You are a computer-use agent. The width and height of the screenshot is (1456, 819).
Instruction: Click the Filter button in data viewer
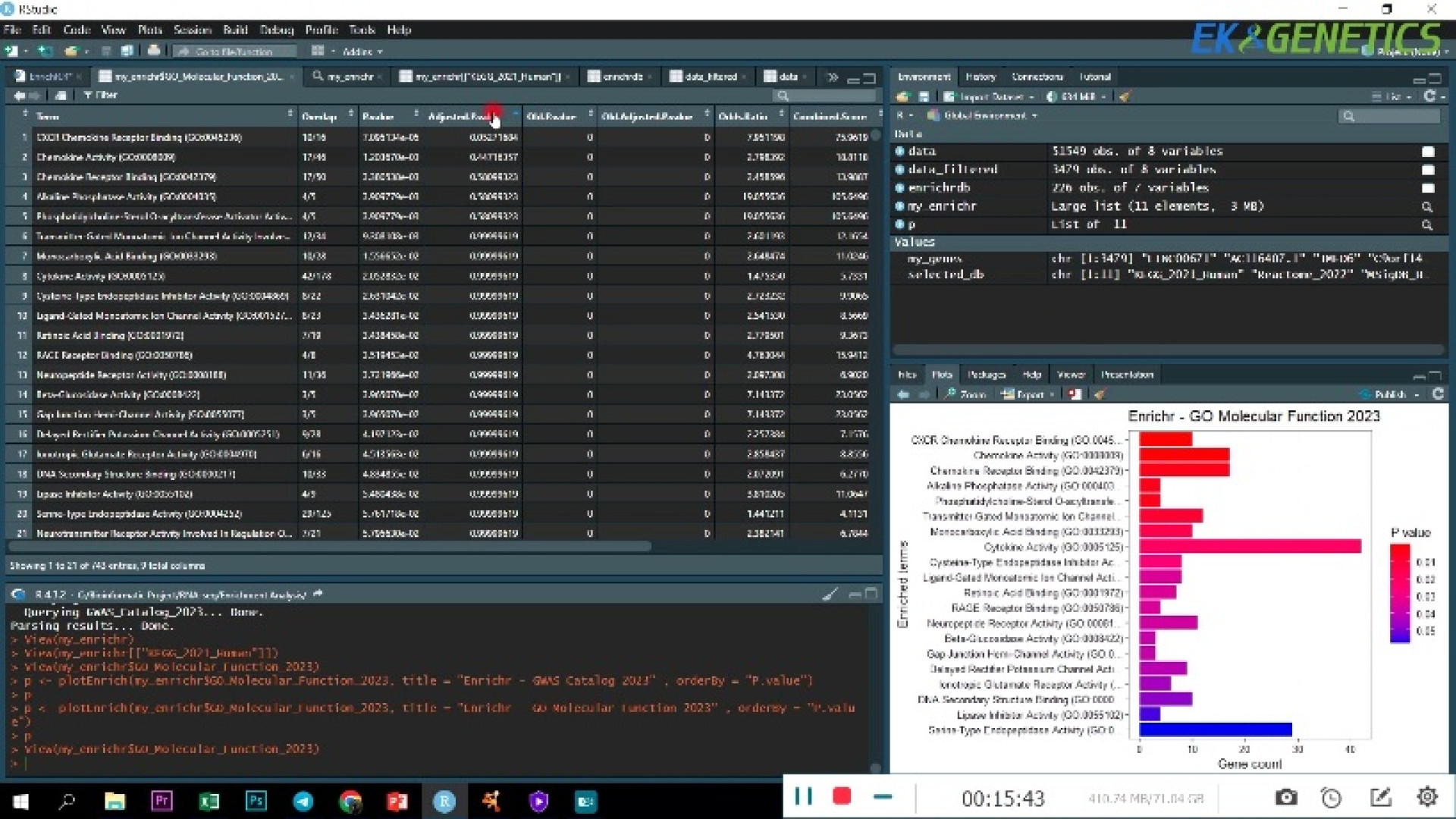click(101, 95)
